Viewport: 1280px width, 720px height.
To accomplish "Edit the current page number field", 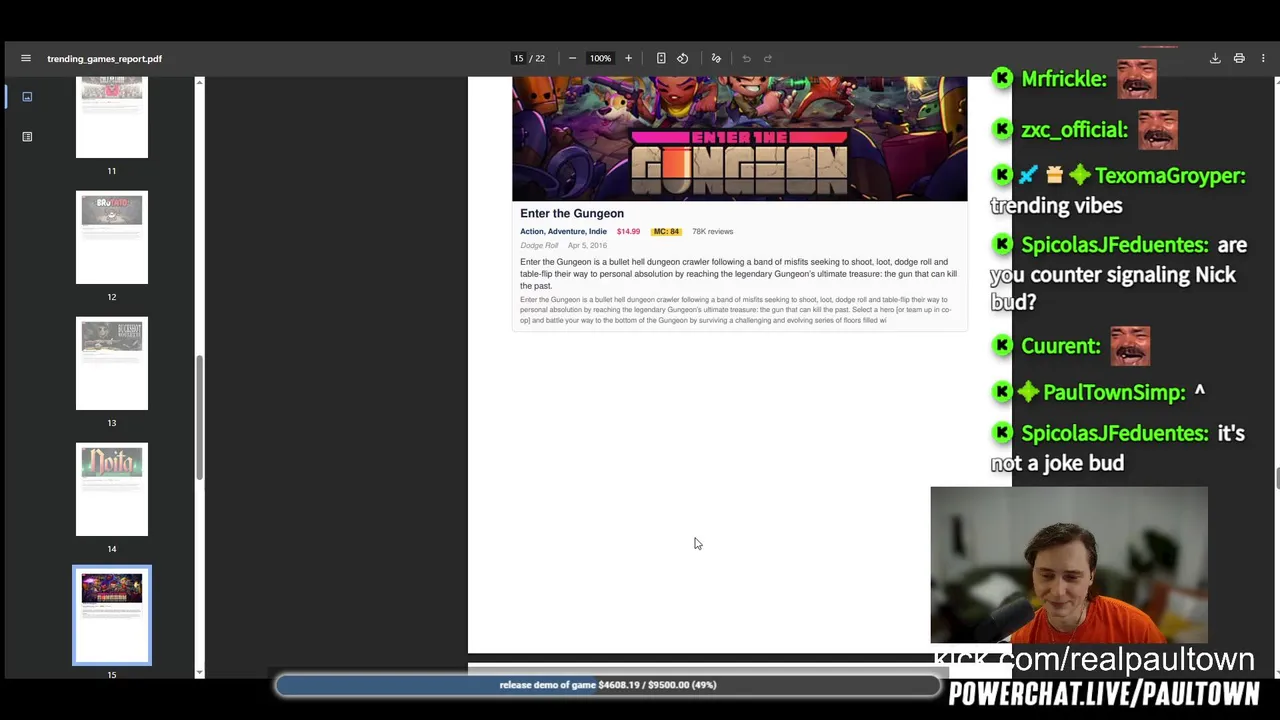I will (x=519, y=58).
